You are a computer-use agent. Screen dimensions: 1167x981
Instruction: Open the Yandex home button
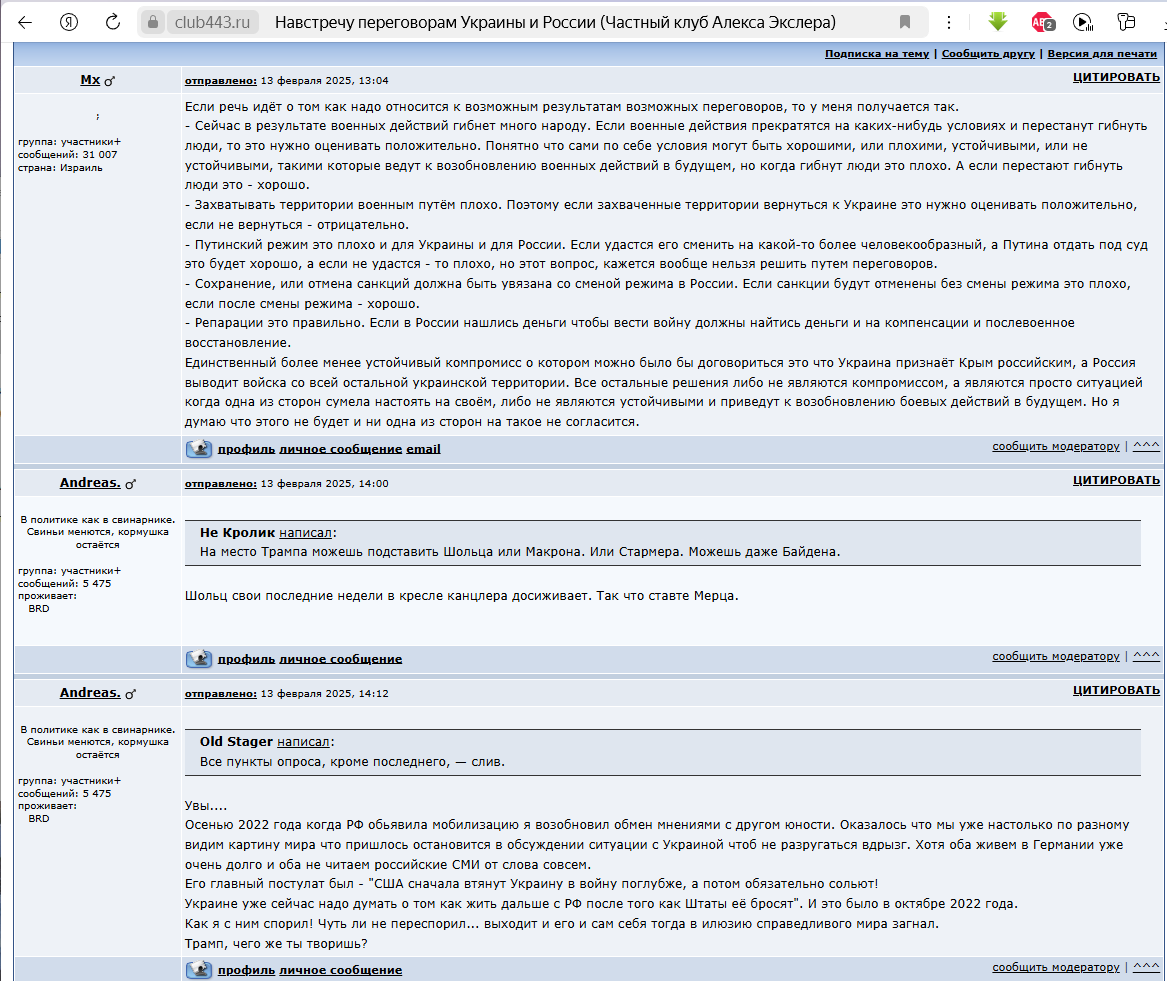[x=69, y=22]
